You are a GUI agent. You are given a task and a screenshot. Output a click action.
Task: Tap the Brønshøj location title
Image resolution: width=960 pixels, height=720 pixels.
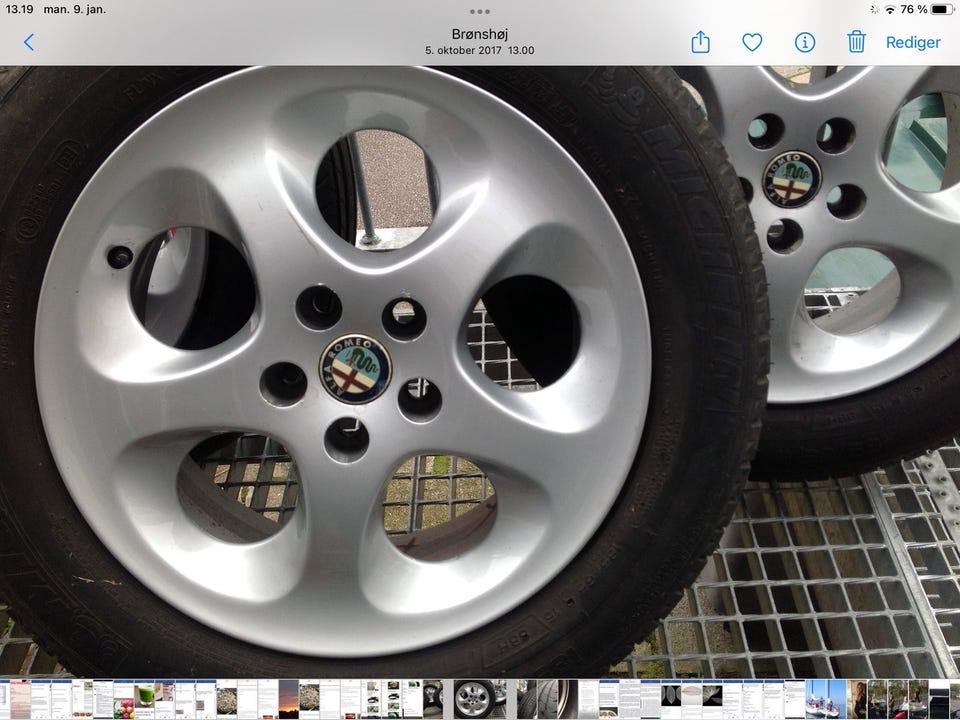(479, 34)
